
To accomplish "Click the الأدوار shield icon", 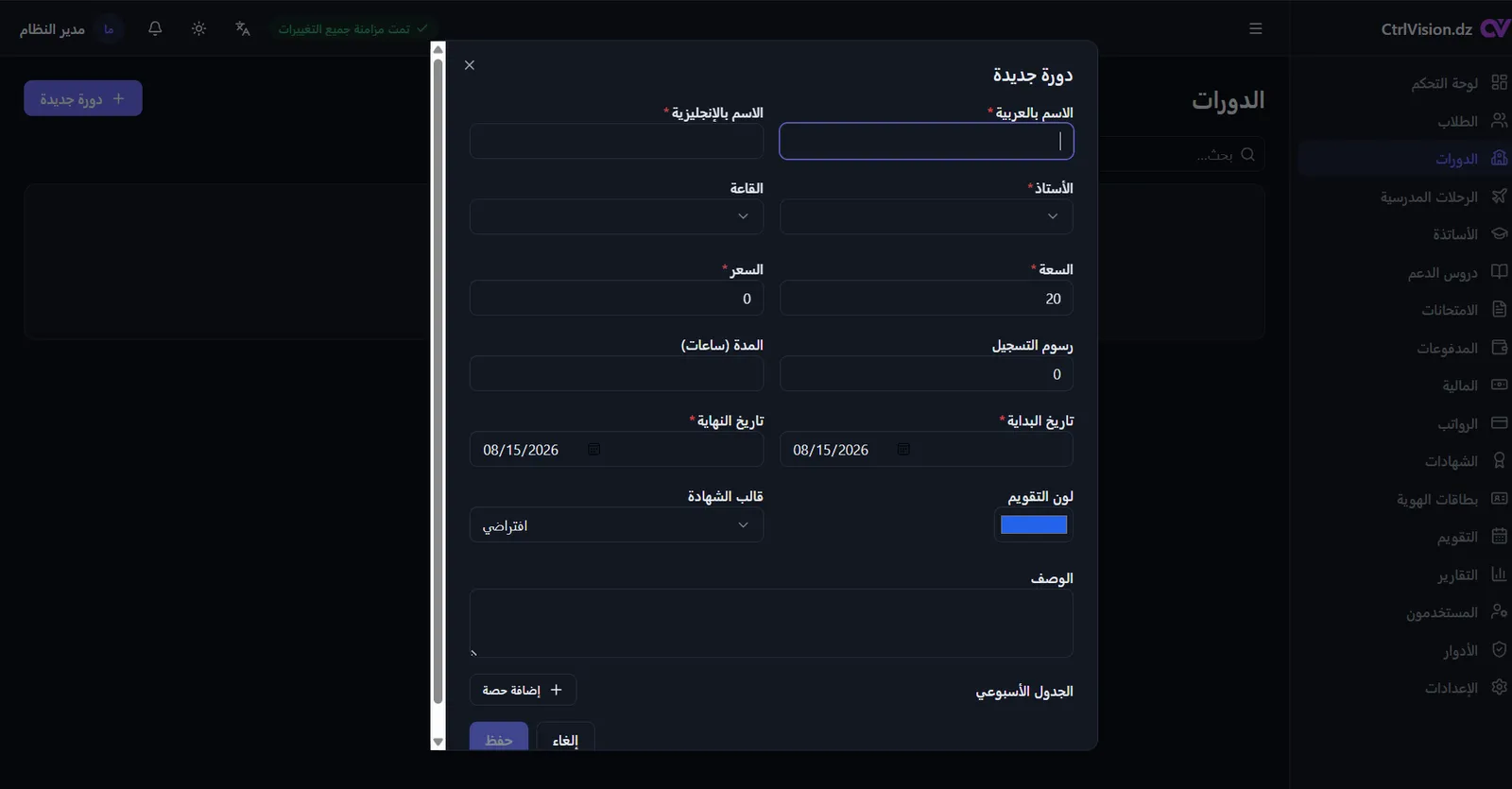I will point(1499,650).
